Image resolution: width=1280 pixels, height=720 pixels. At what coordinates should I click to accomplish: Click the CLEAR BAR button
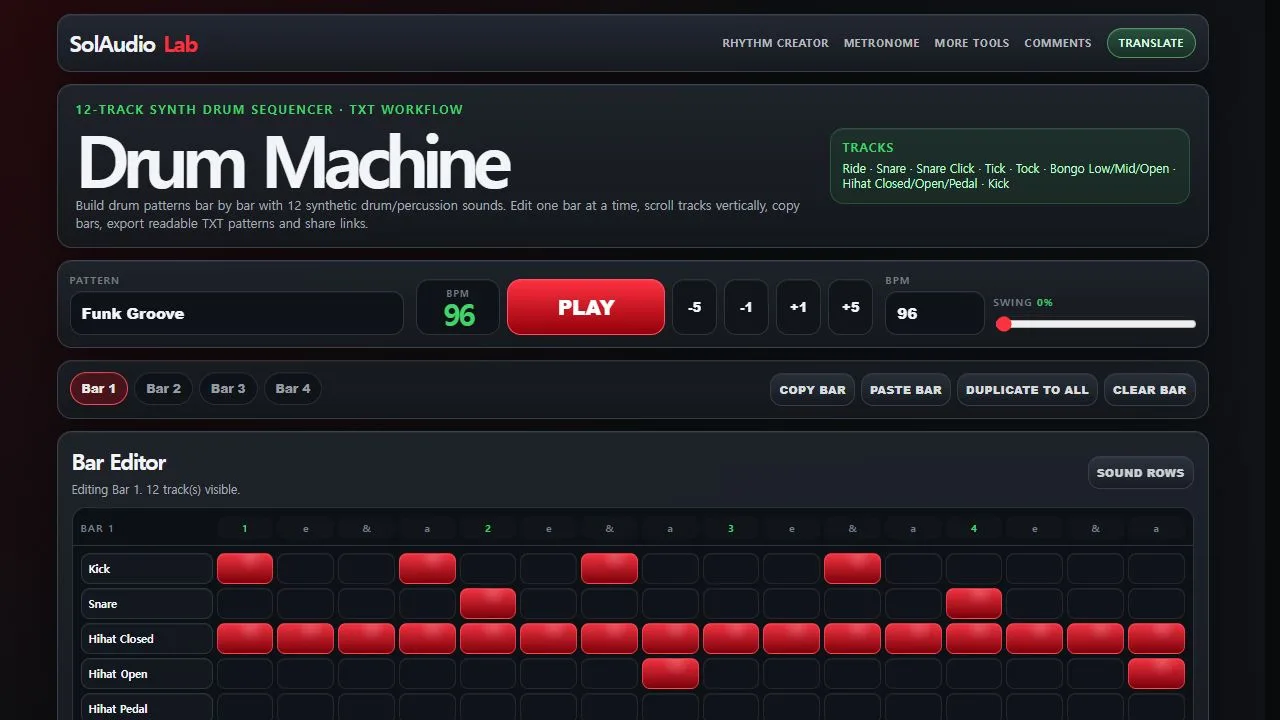point(1150,390)
